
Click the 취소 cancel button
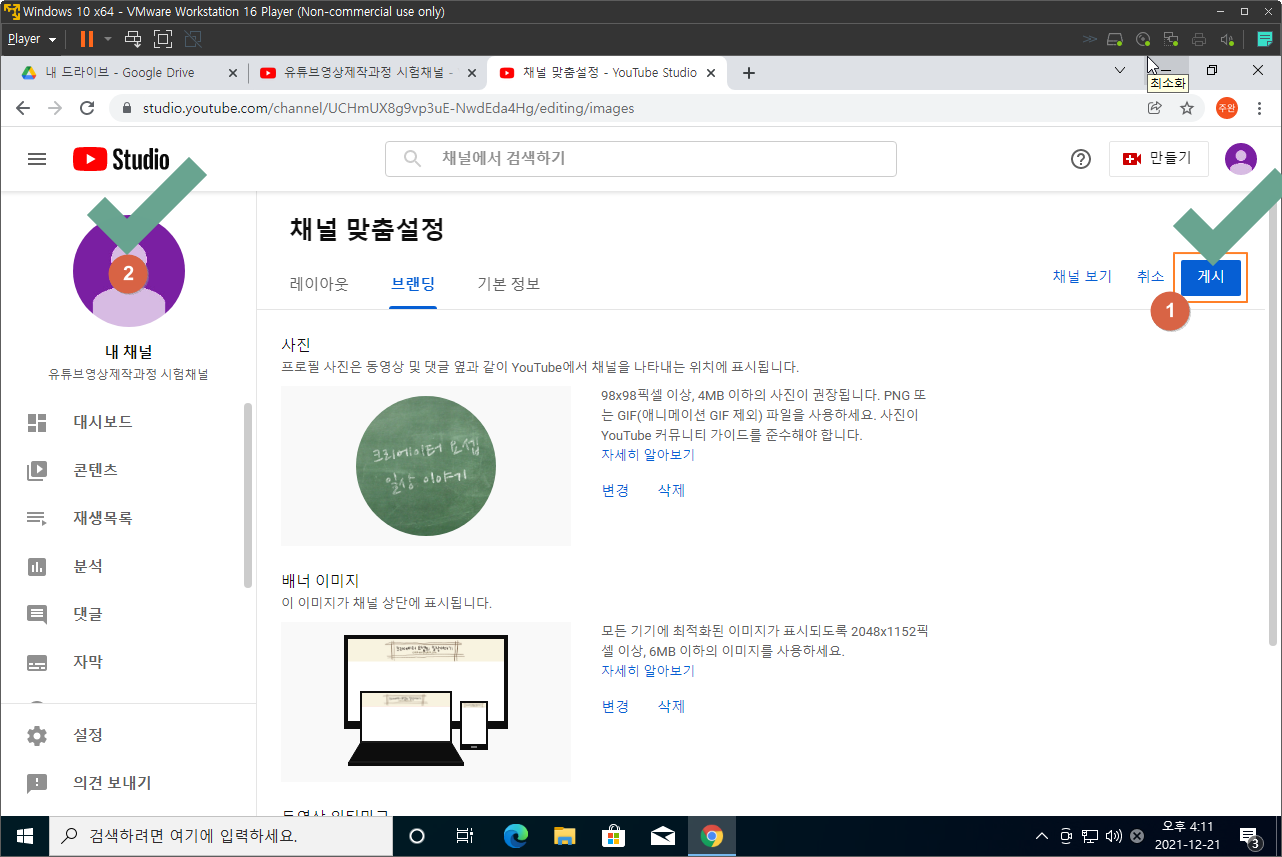coord(1151,277)
